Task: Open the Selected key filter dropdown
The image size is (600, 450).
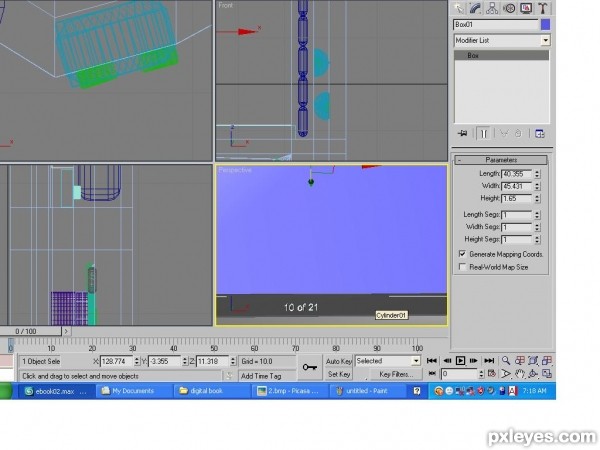Action: [x=388, y=361]
